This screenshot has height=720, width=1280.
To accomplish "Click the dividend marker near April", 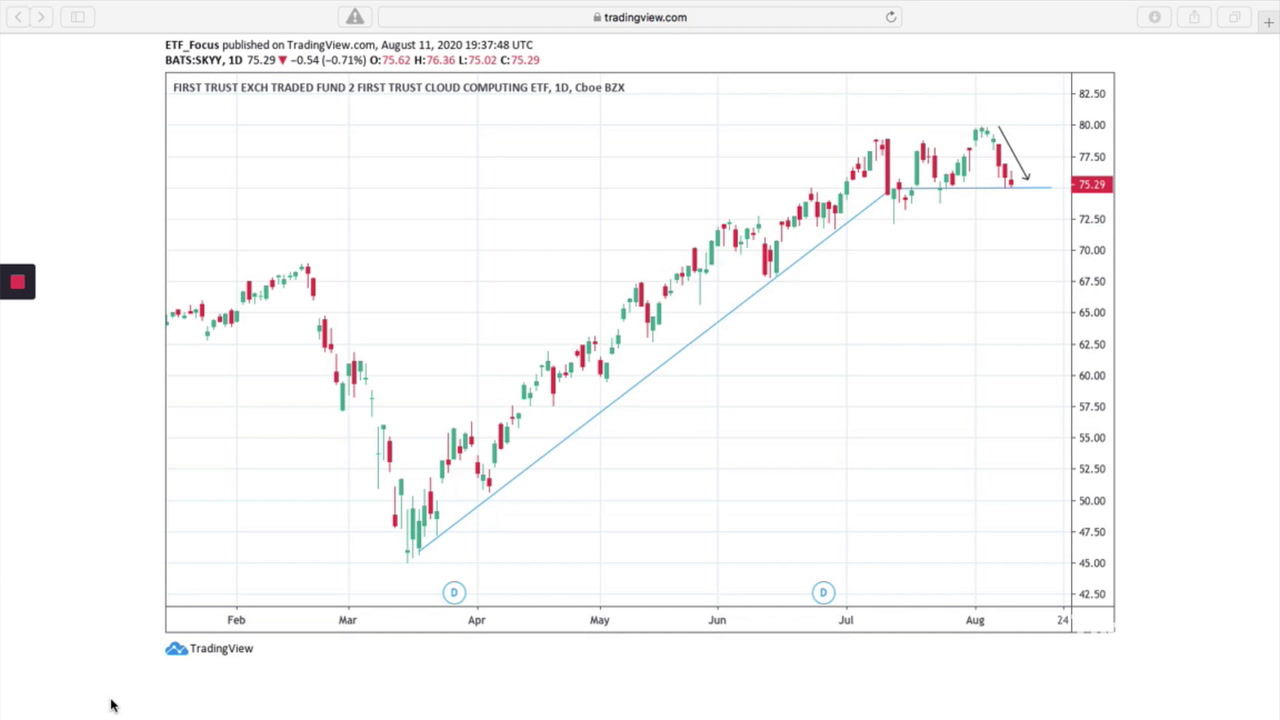I will (454, 593).
